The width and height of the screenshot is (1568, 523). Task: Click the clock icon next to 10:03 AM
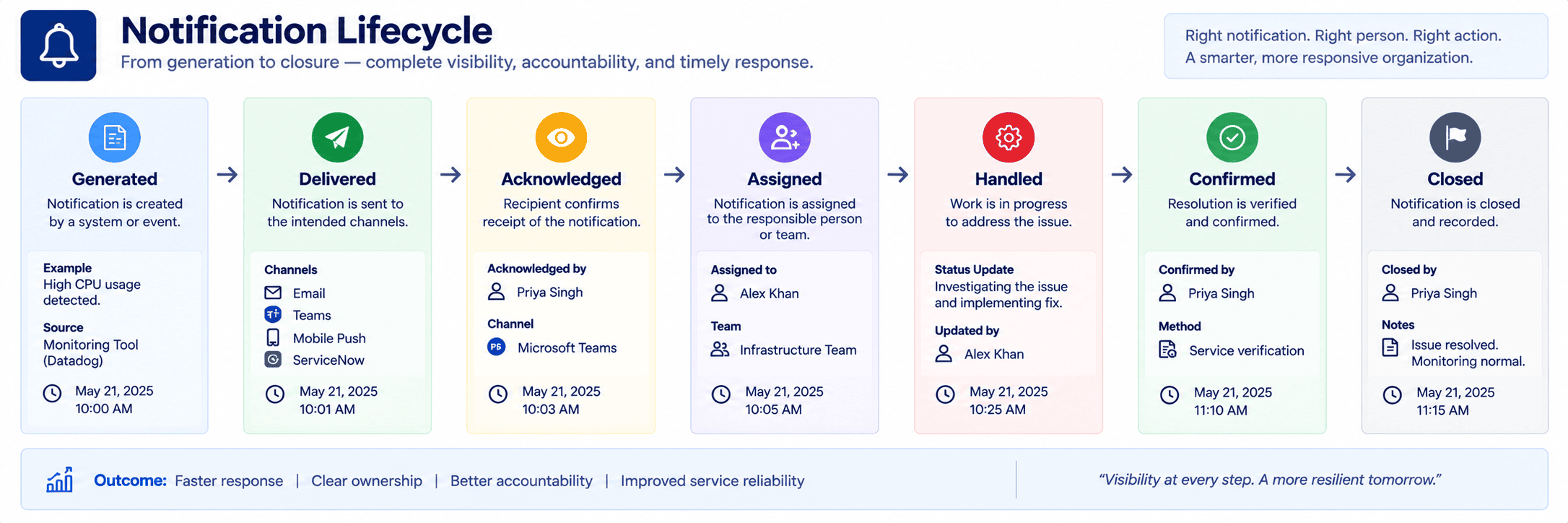click(498, 394)
